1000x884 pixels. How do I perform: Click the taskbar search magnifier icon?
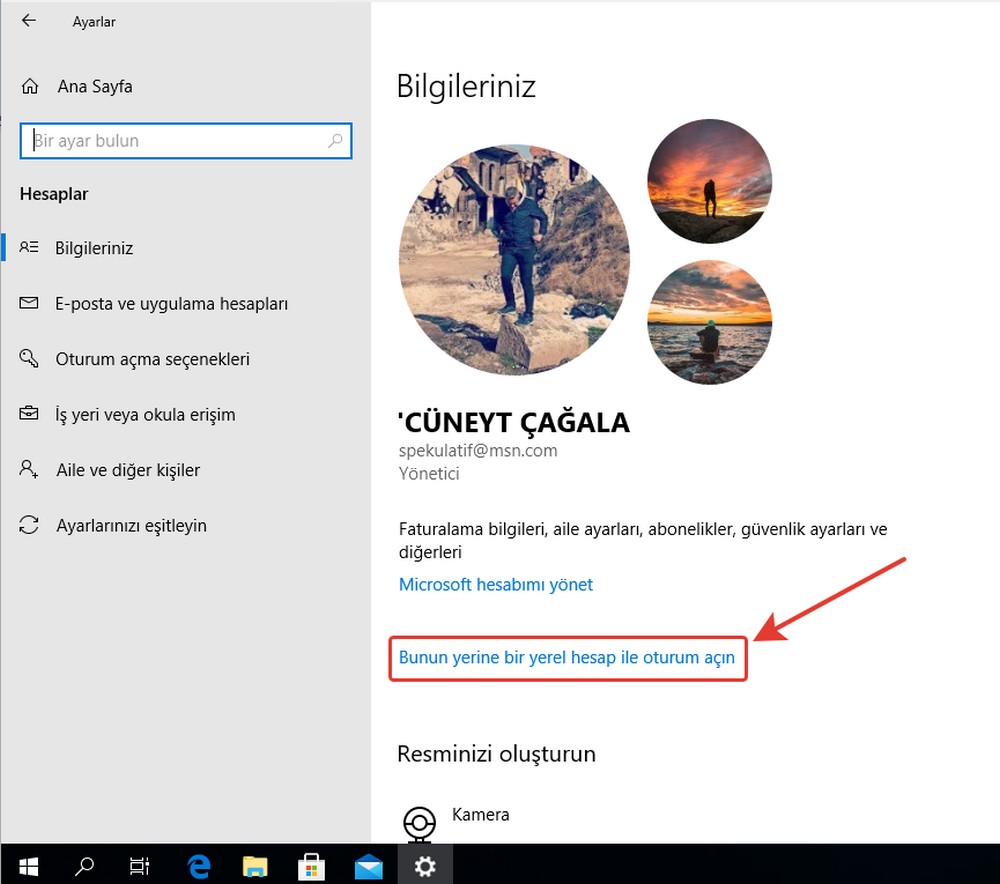point(85,864)
